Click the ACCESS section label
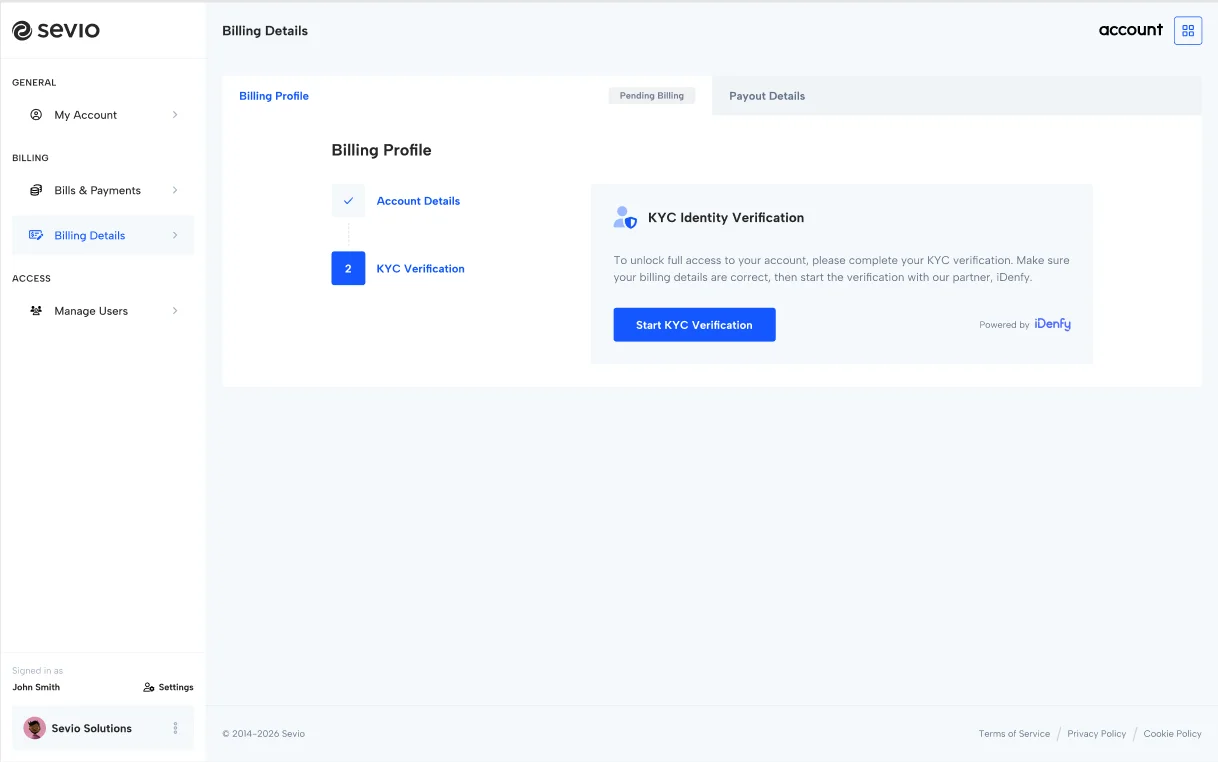 point(31,279)
